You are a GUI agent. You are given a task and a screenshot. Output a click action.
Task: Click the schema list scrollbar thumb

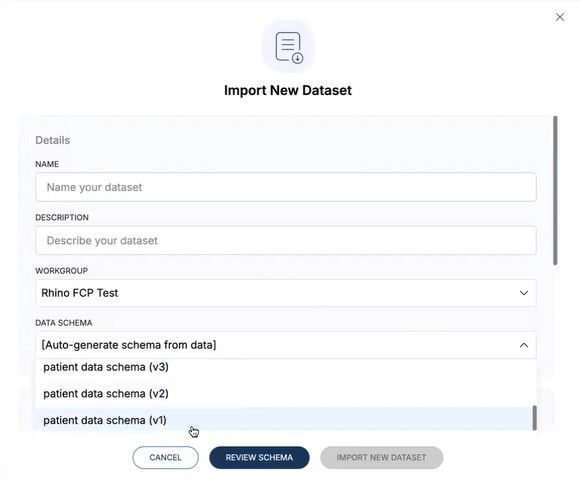pyautogui.click(x=534, y=418)
